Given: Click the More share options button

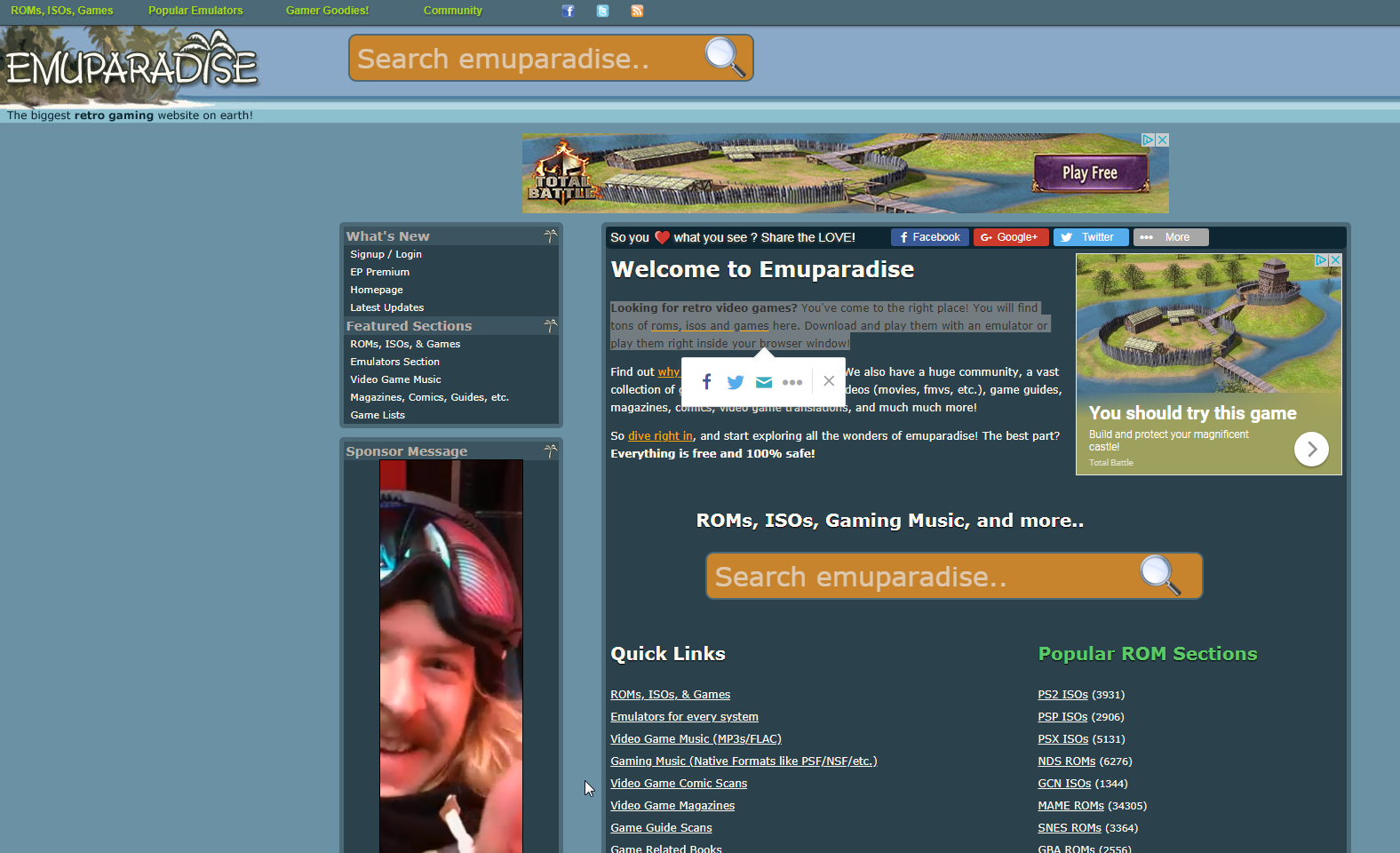Looking at the screenshot, I should pos(1170,237).
